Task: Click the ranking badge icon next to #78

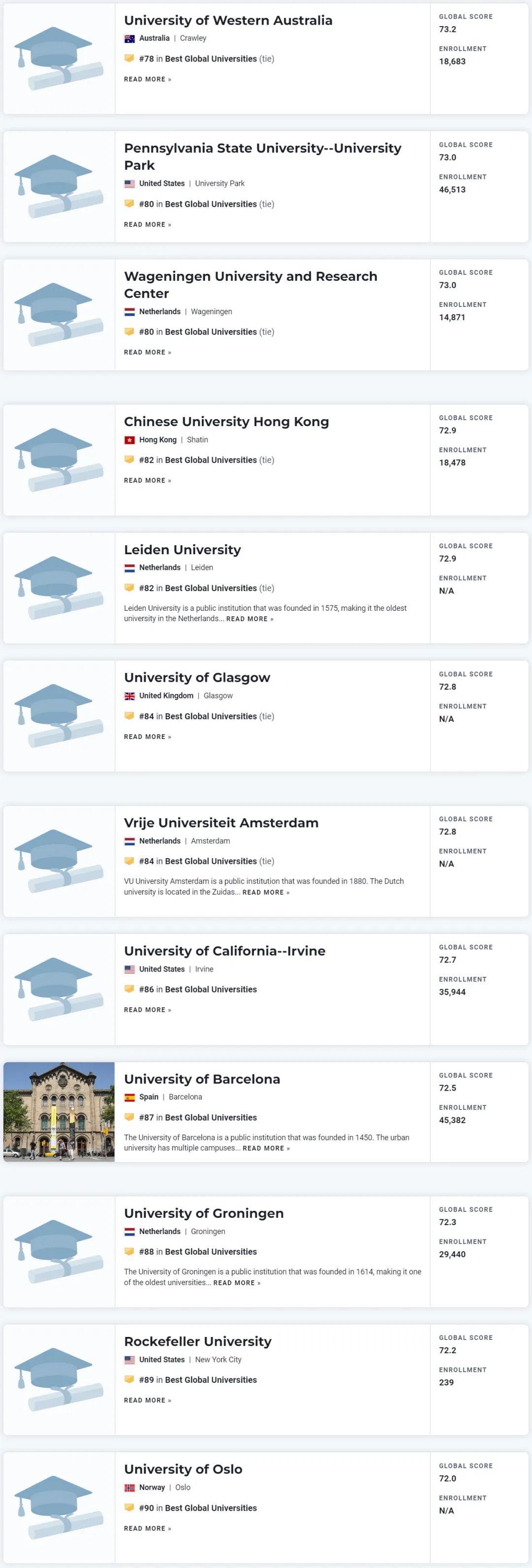Action: (x=129, y=59)
